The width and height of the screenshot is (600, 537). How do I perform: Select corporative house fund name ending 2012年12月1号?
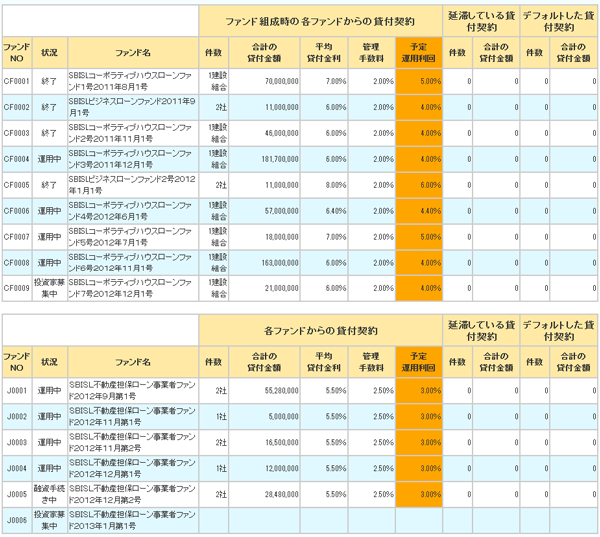click(130, 288)
